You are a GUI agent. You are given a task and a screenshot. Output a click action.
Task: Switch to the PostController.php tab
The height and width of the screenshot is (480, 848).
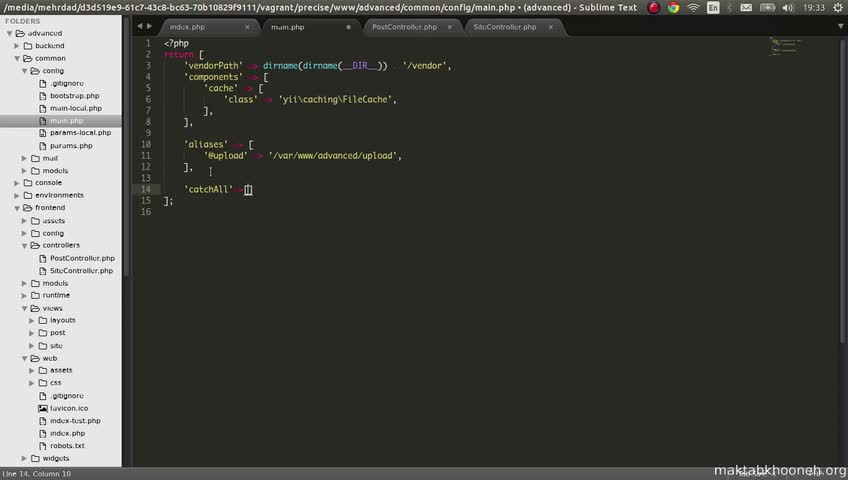click(404, 27)
